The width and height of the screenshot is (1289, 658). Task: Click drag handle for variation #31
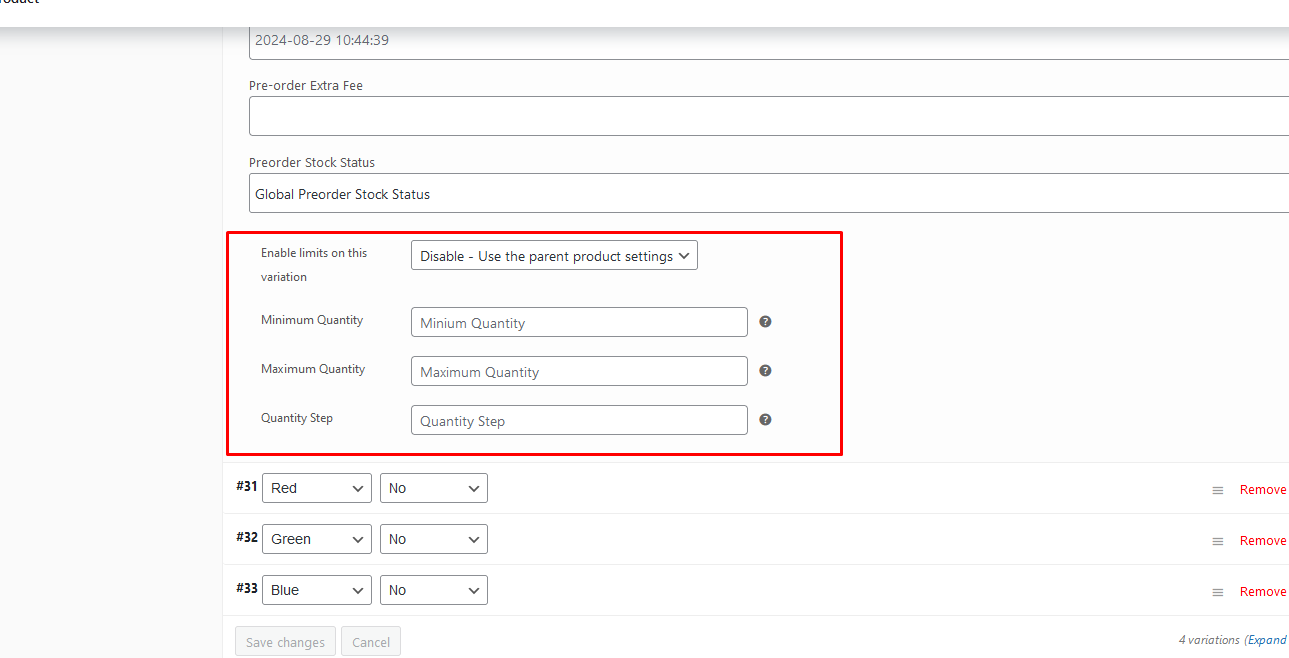(x=1217, y=490)
